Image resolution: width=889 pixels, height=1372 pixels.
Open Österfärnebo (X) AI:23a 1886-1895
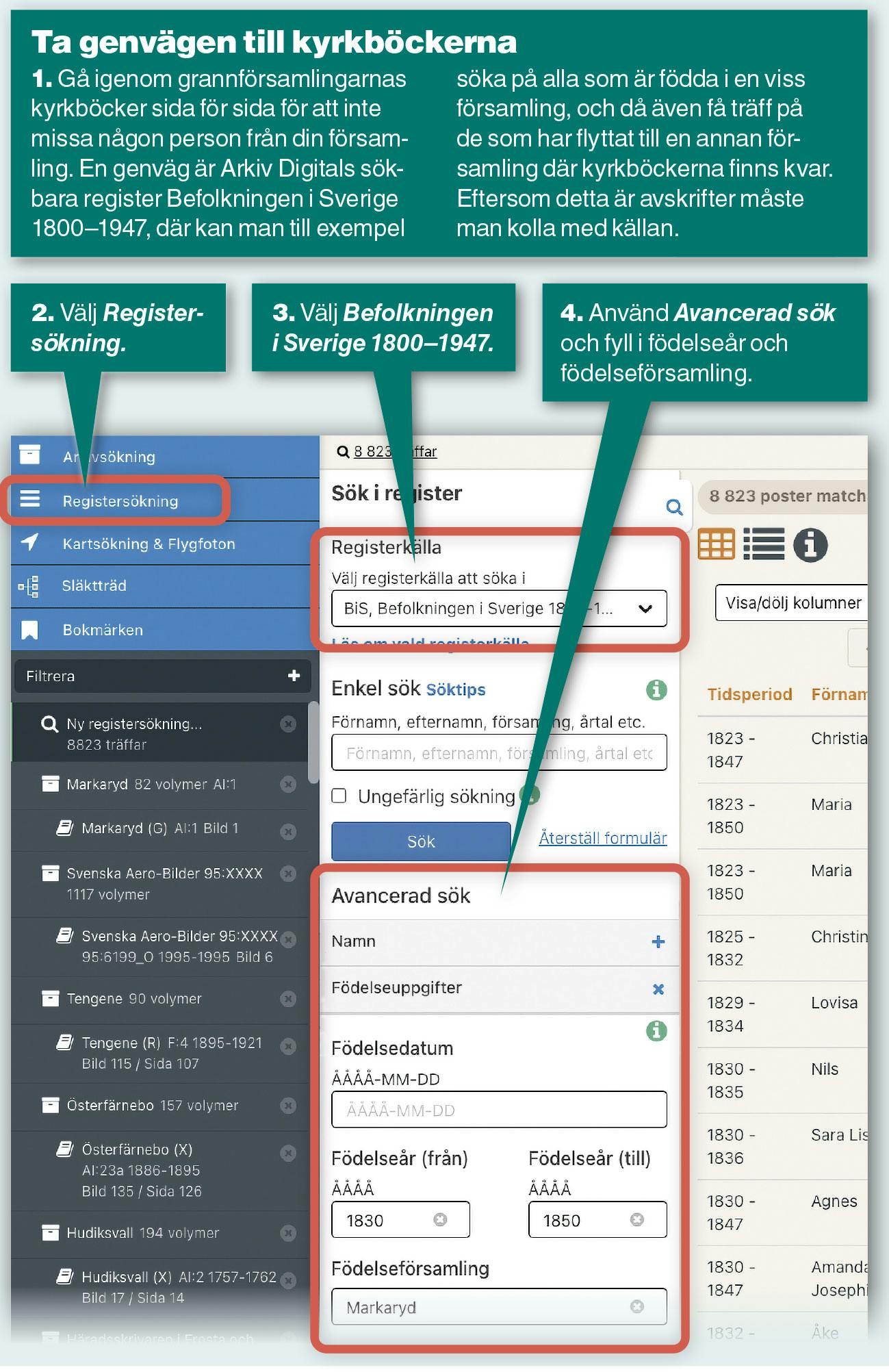(160, 1171)
